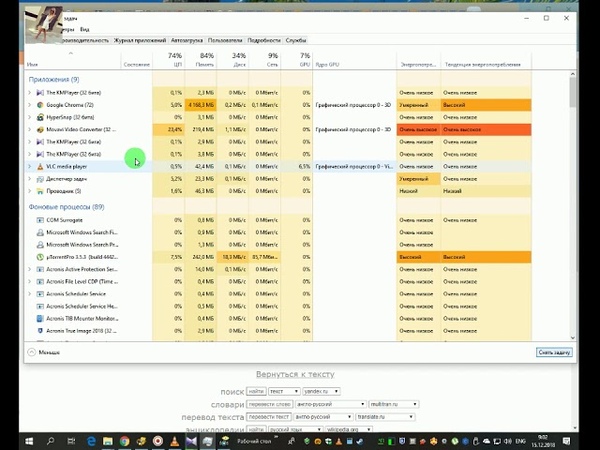Select the Диспетчер задач process icon
The width and height of the screenshot is (600, 450).
[x=39, y=178]
